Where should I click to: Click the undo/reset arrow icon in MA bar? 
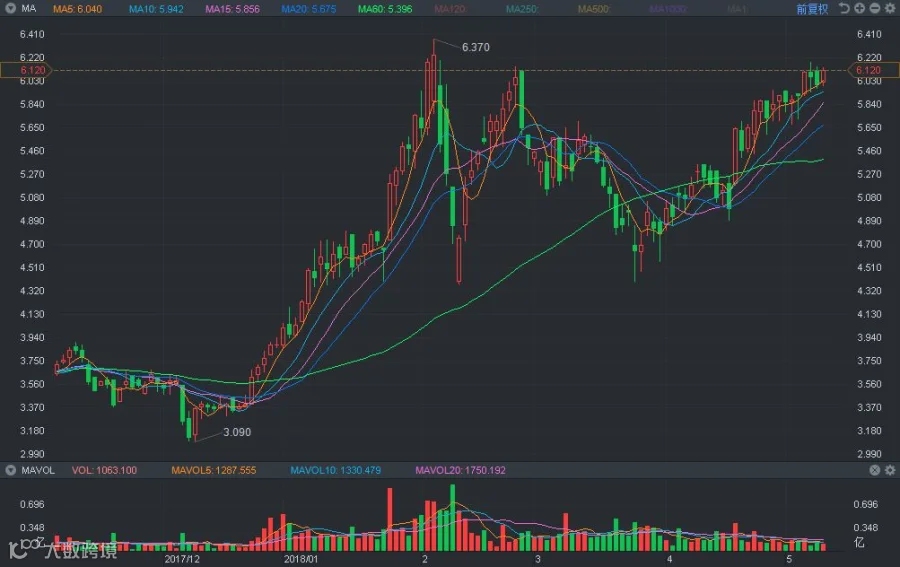coord(844,8)
